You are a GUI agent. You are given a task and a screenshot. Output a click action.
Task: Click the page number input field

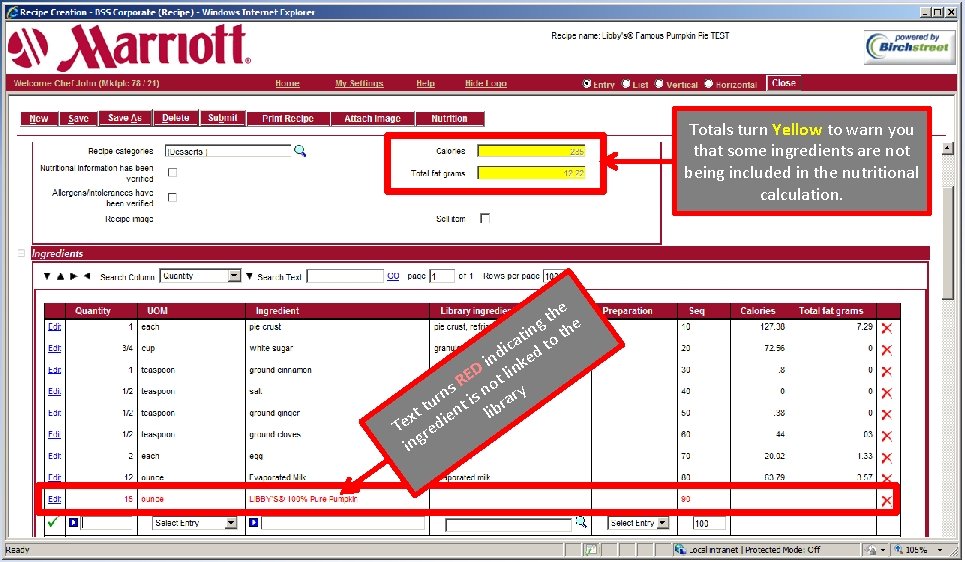click(x=442, y=276)
